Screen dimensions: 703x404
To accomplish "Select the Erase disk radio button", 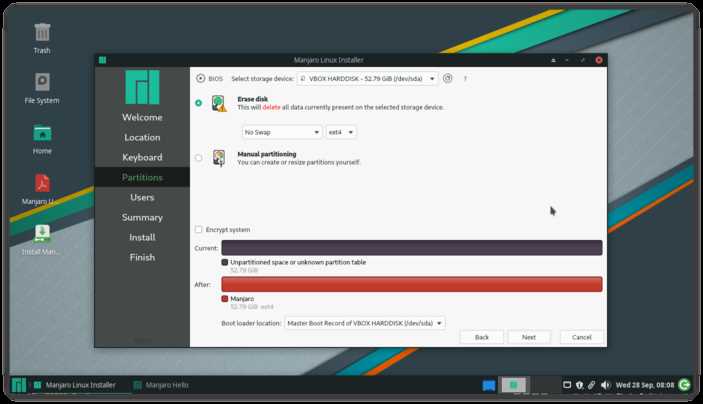I will 199,103.
